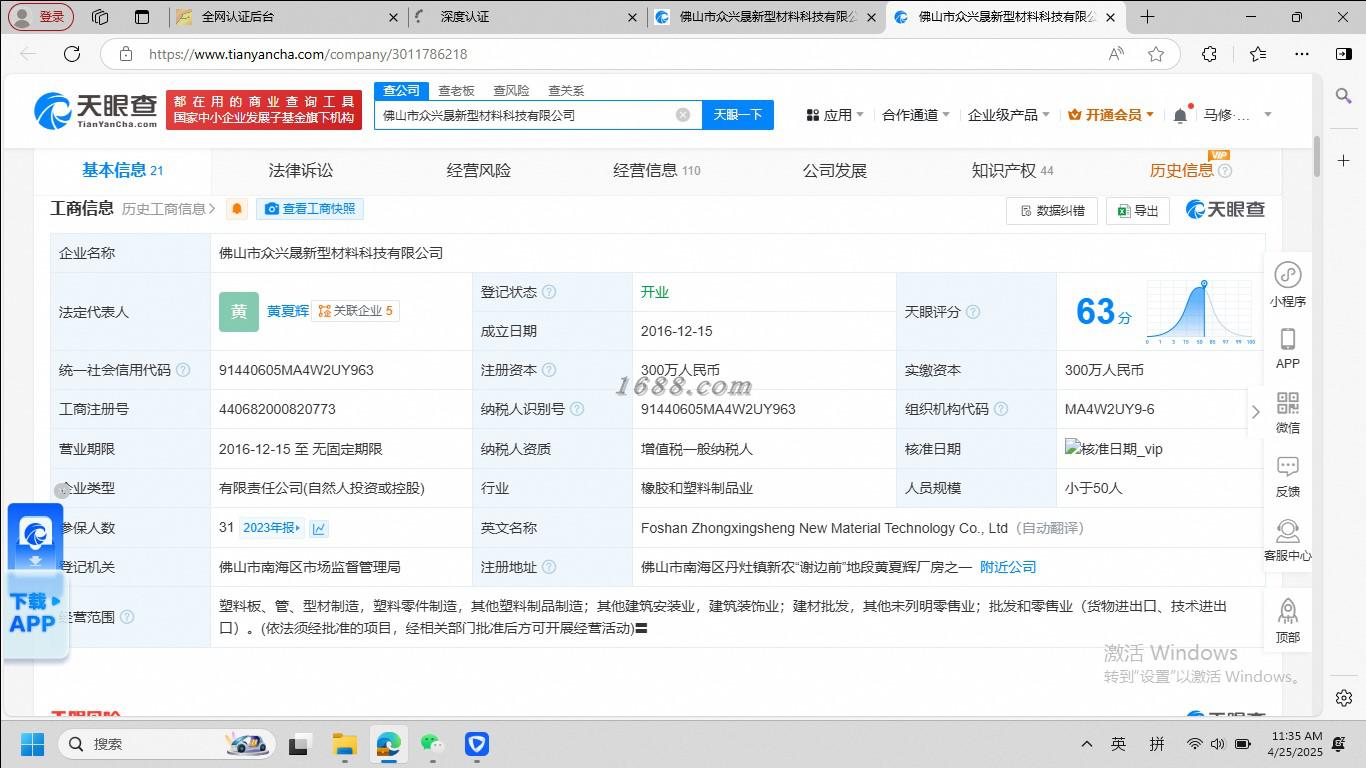
Task: Expand the table's right arrow chevron
Action: 1256,412
